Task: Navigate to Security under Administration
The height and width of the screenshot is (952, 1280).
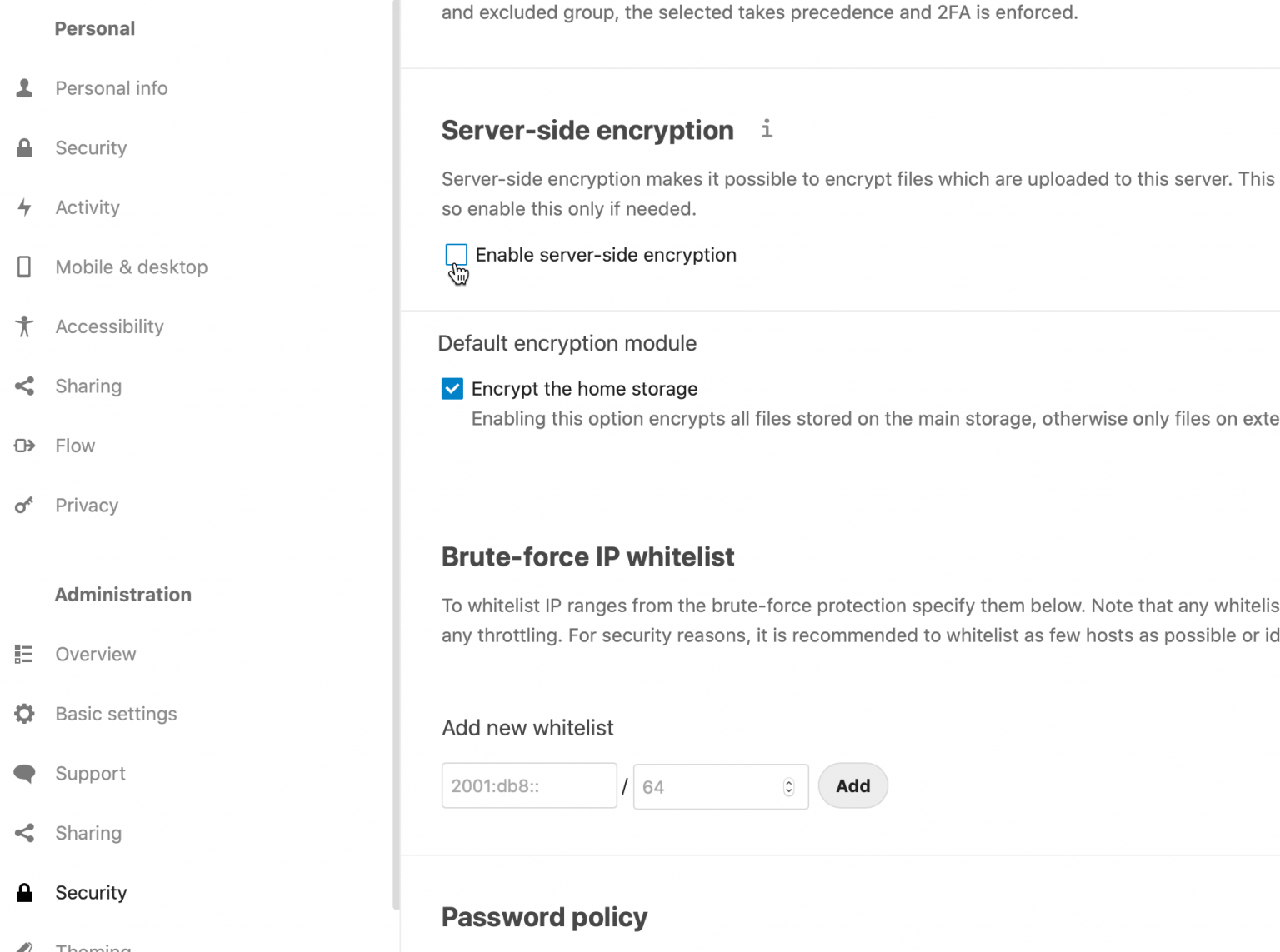Action: [91, 892]
